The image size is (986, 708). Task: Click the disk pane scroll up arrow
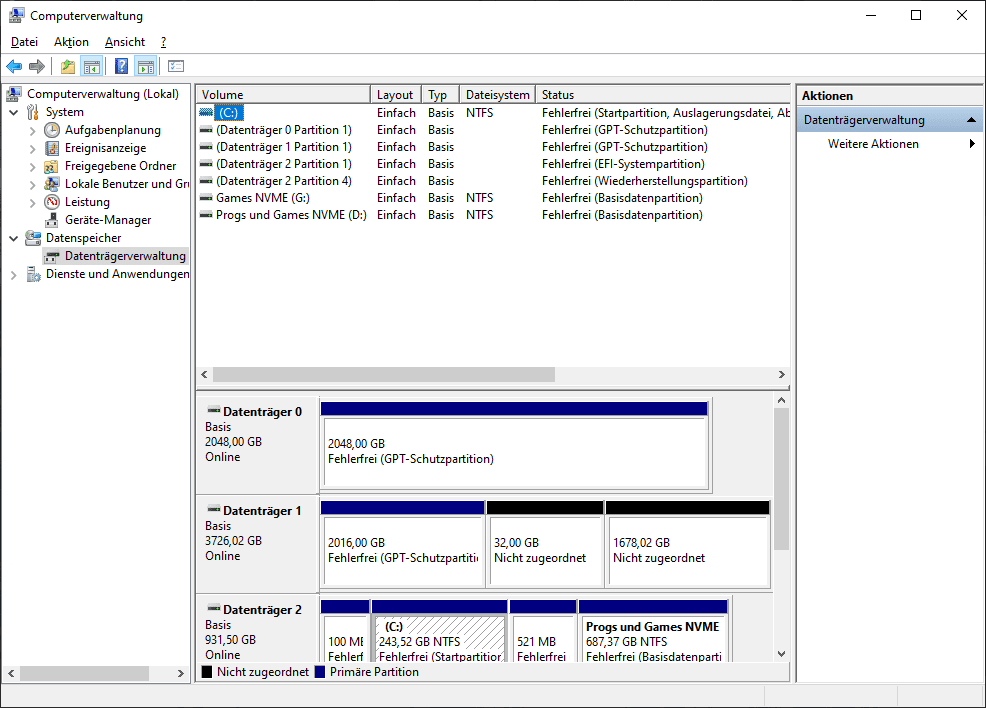click(x=781, y=401)
